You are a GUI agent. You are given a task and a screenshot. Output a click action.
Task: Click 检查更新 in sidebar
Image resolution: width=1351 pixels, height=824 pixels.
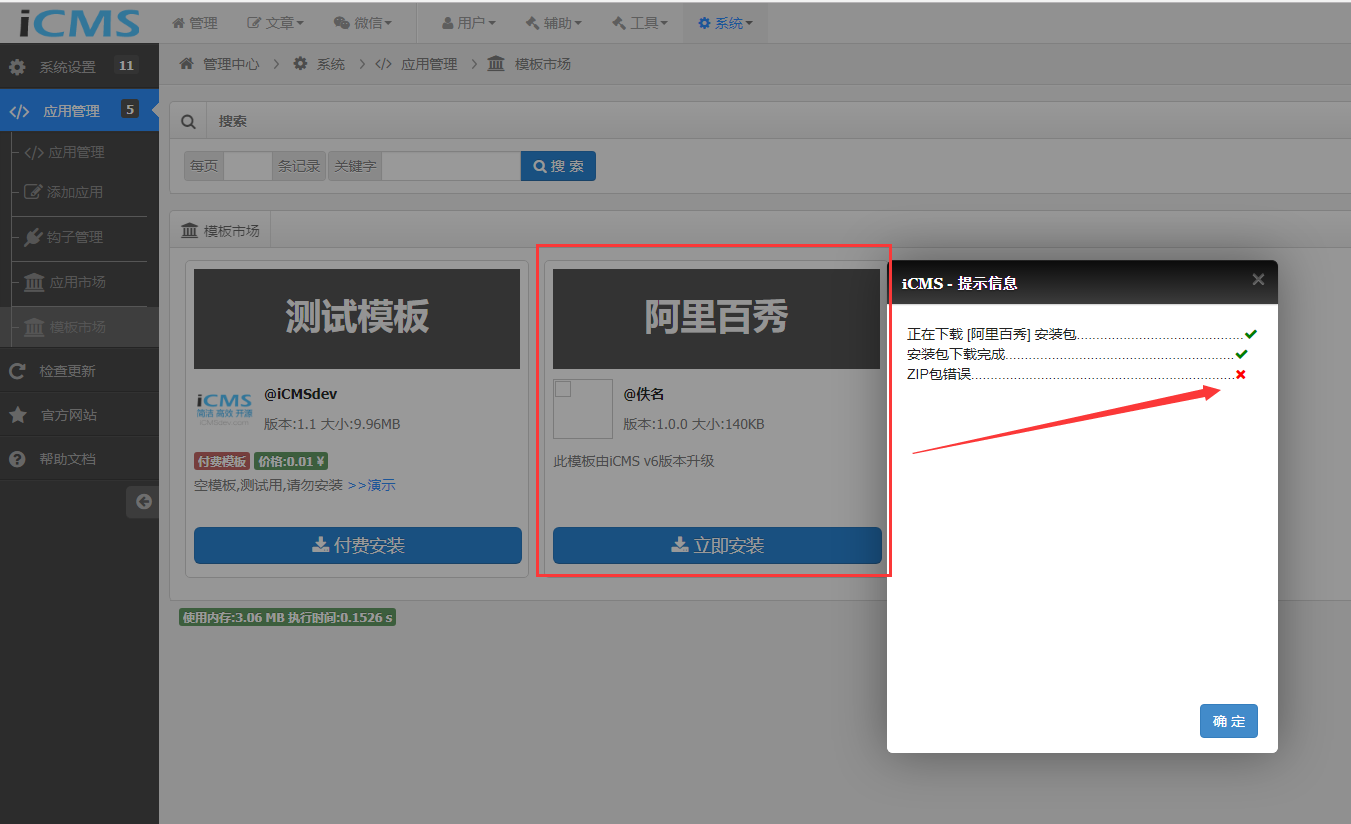(79, 371)
